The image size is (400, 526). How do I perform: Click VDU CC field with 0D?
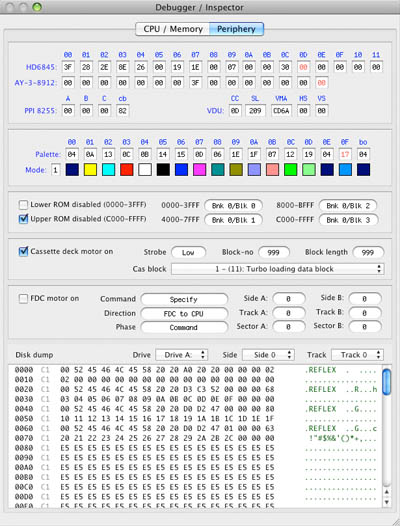235,111
